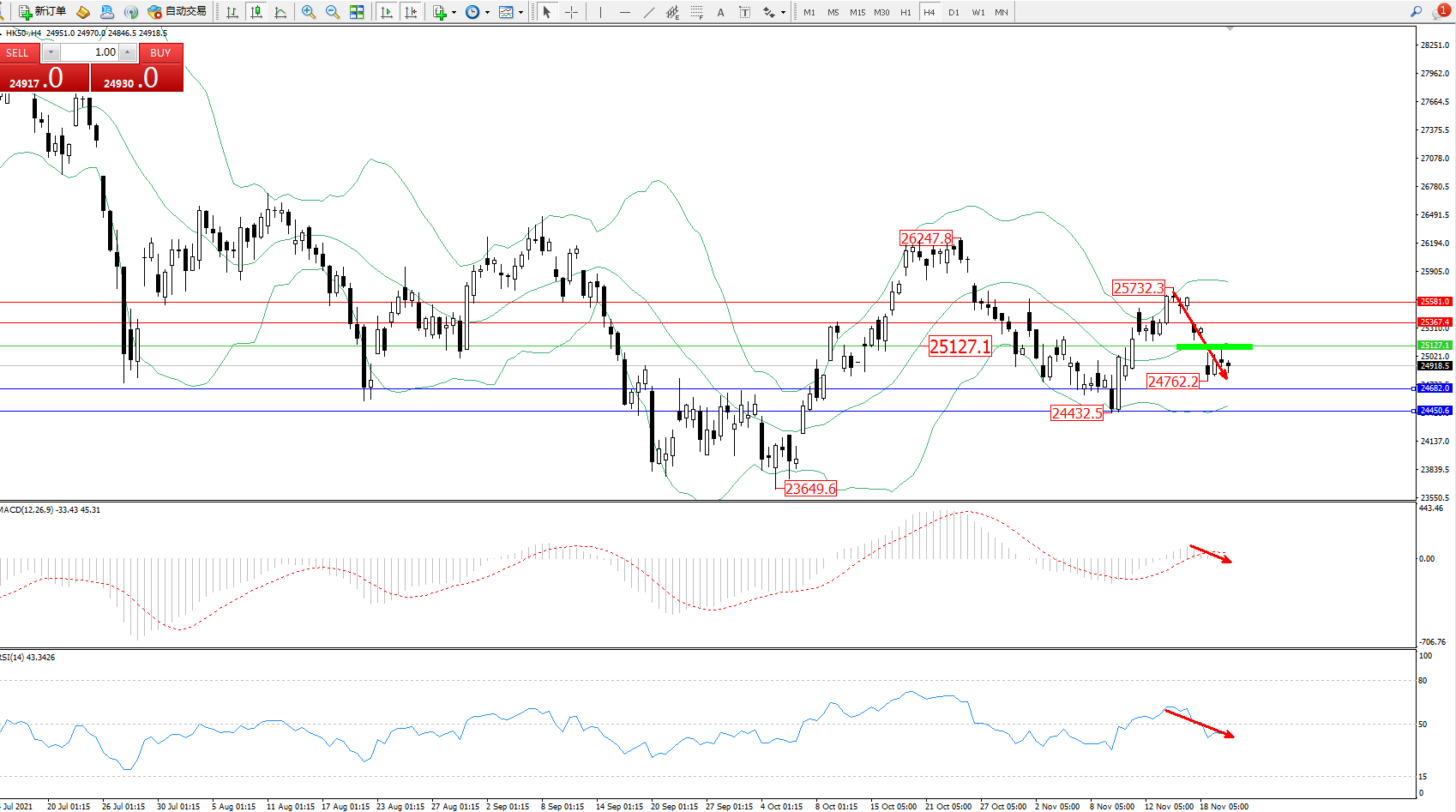Click the Zoom Out magnifier icon
This screenshot has height=812, width=1456.
pyautogui.click(x=333, y=12)
